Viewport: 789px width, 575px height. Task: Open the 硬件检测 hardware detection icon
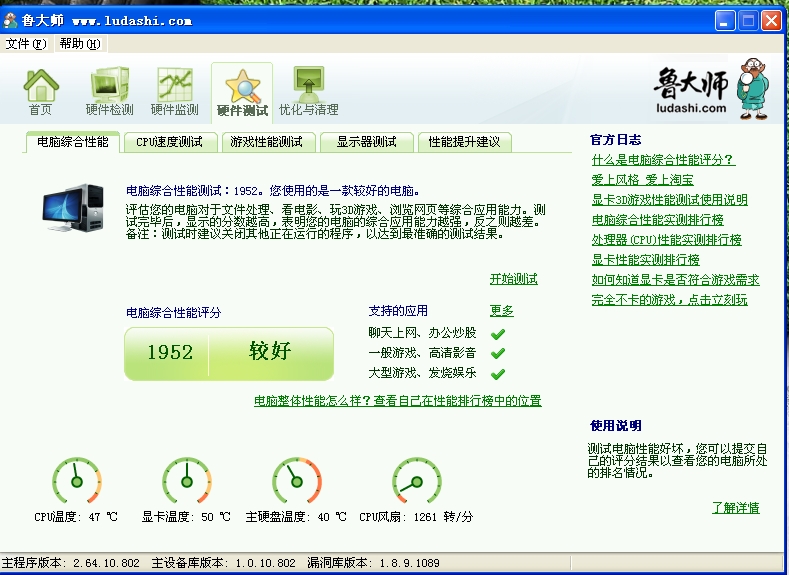tap(110, 92)
